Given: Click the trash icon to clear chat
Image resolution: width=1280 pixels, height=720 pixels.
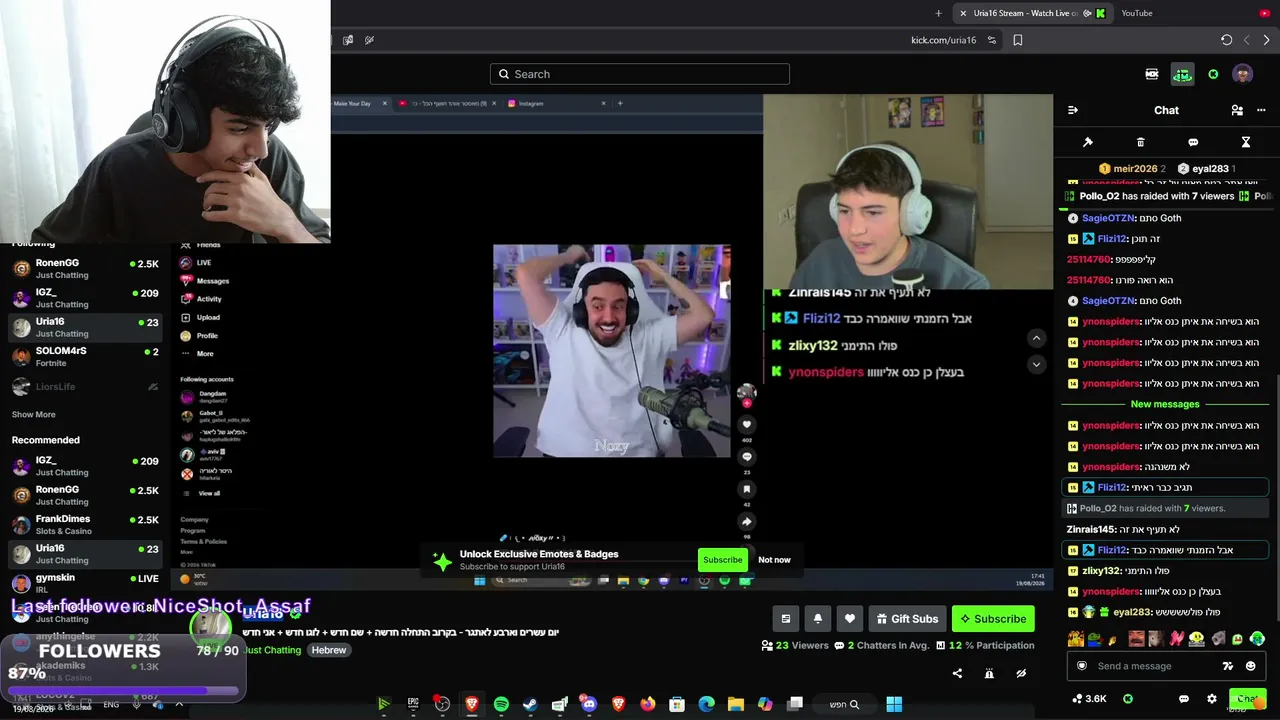Looking at the screenshot, I should tap(1141, 142).
